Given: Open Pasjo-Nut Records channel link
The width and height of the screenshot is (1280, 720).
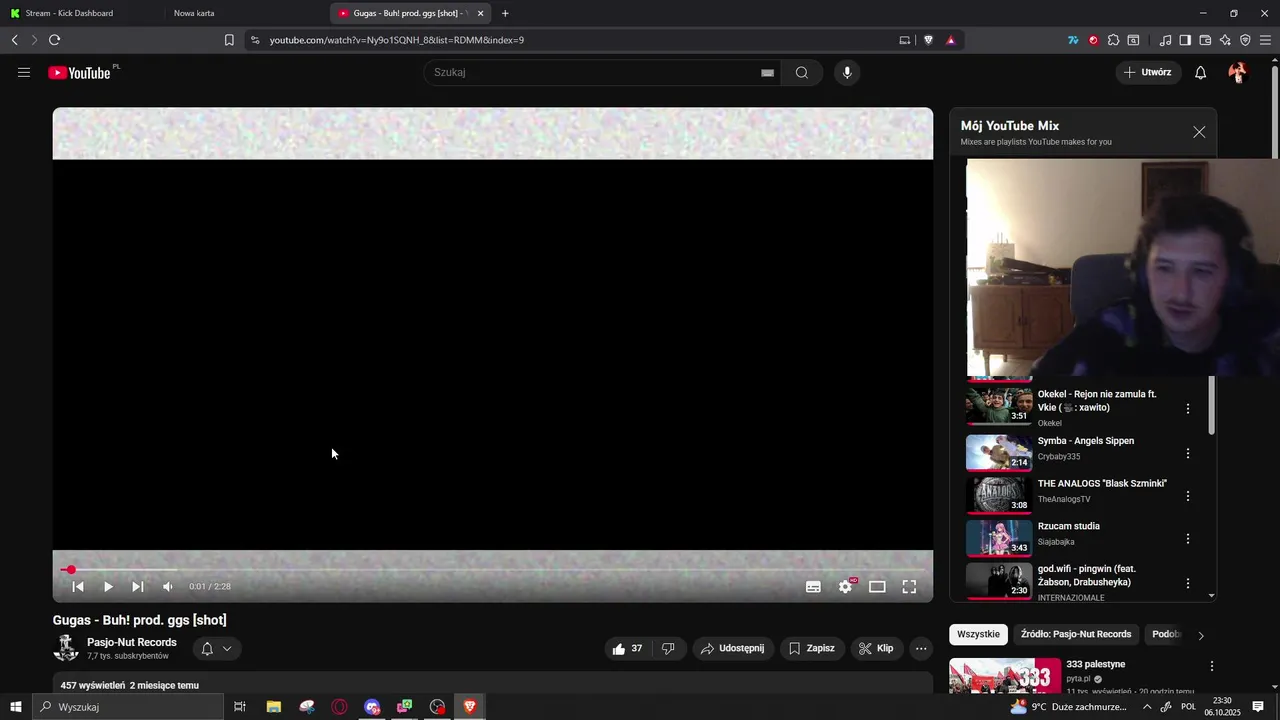Looking at the screenshot, I should point(132,642).
